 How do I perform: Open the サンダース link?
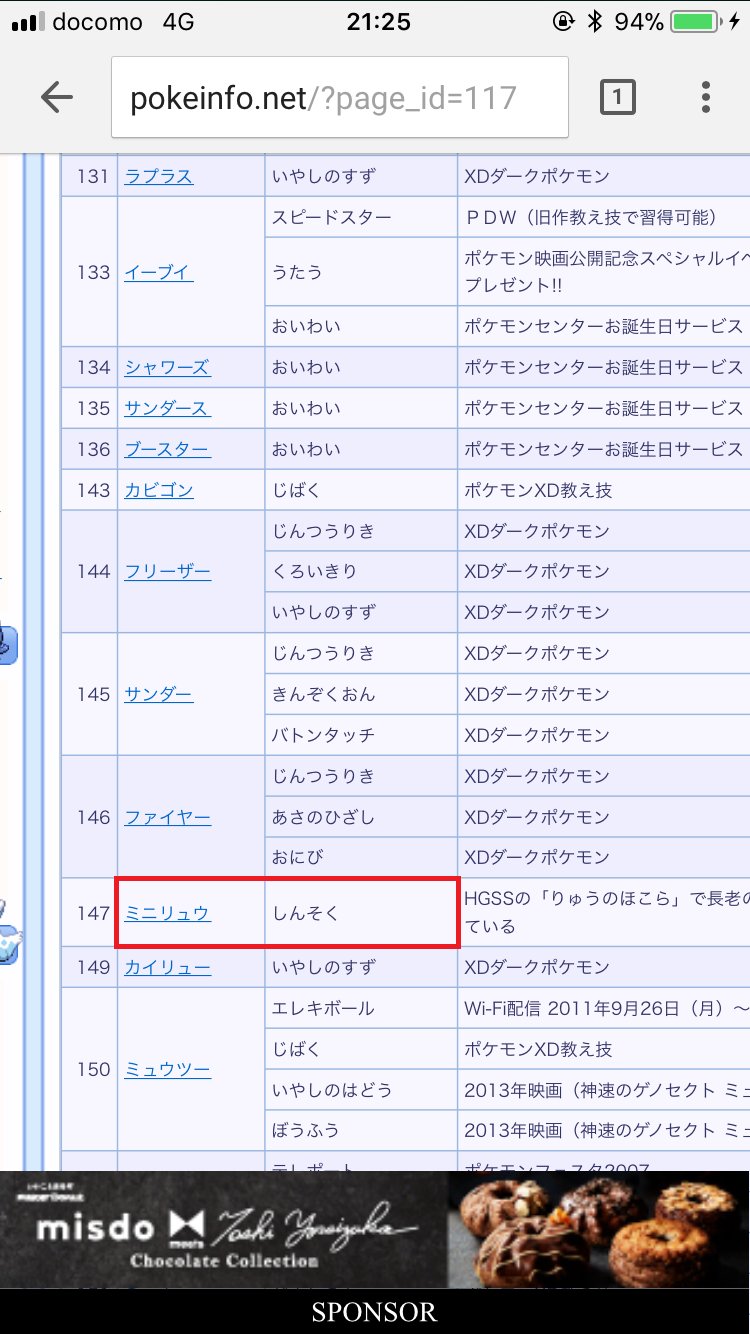pos(167,408)
